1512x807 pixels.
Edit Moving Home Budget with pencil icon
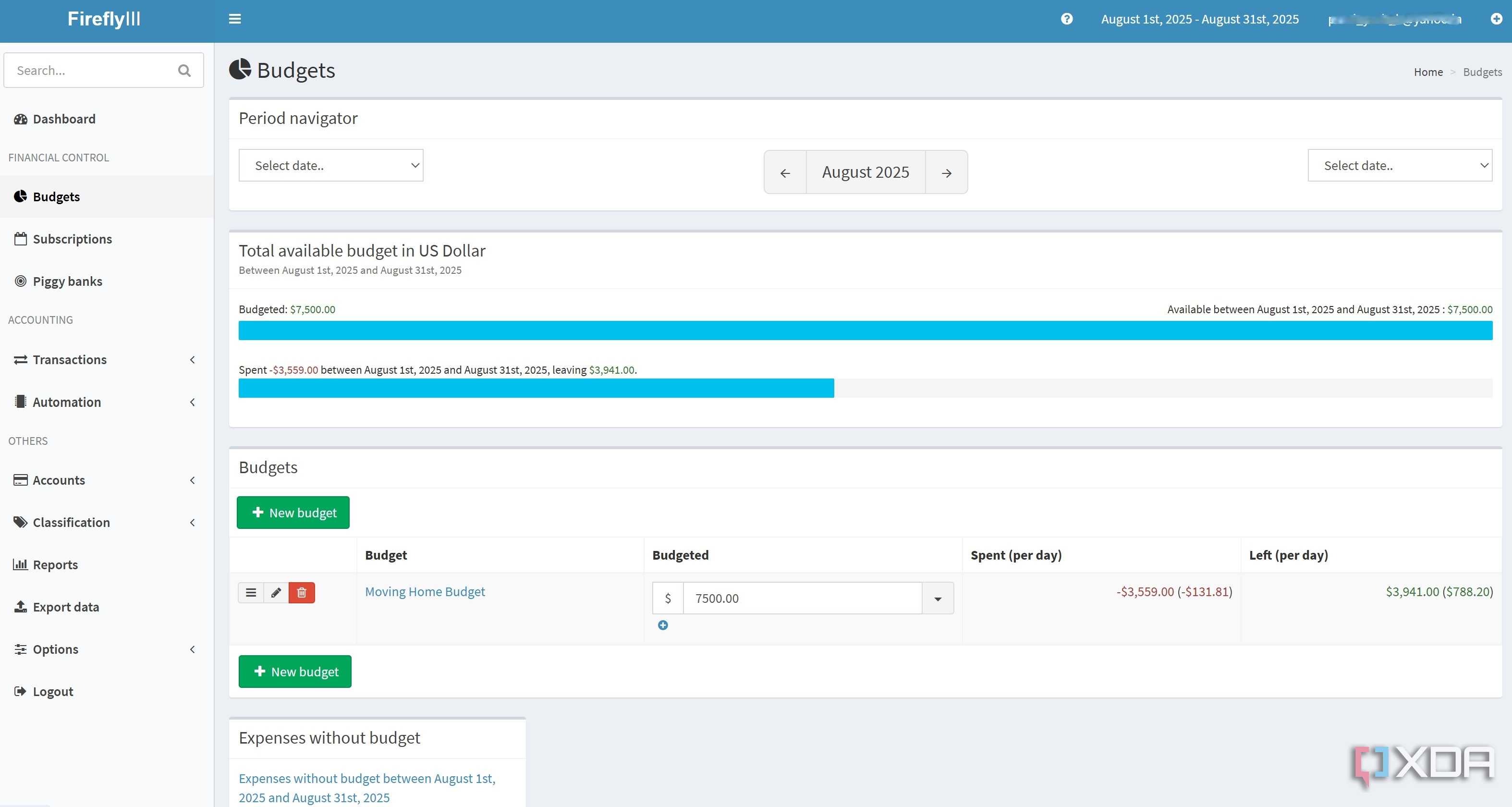pyautogui.click(x=276, y=593)
